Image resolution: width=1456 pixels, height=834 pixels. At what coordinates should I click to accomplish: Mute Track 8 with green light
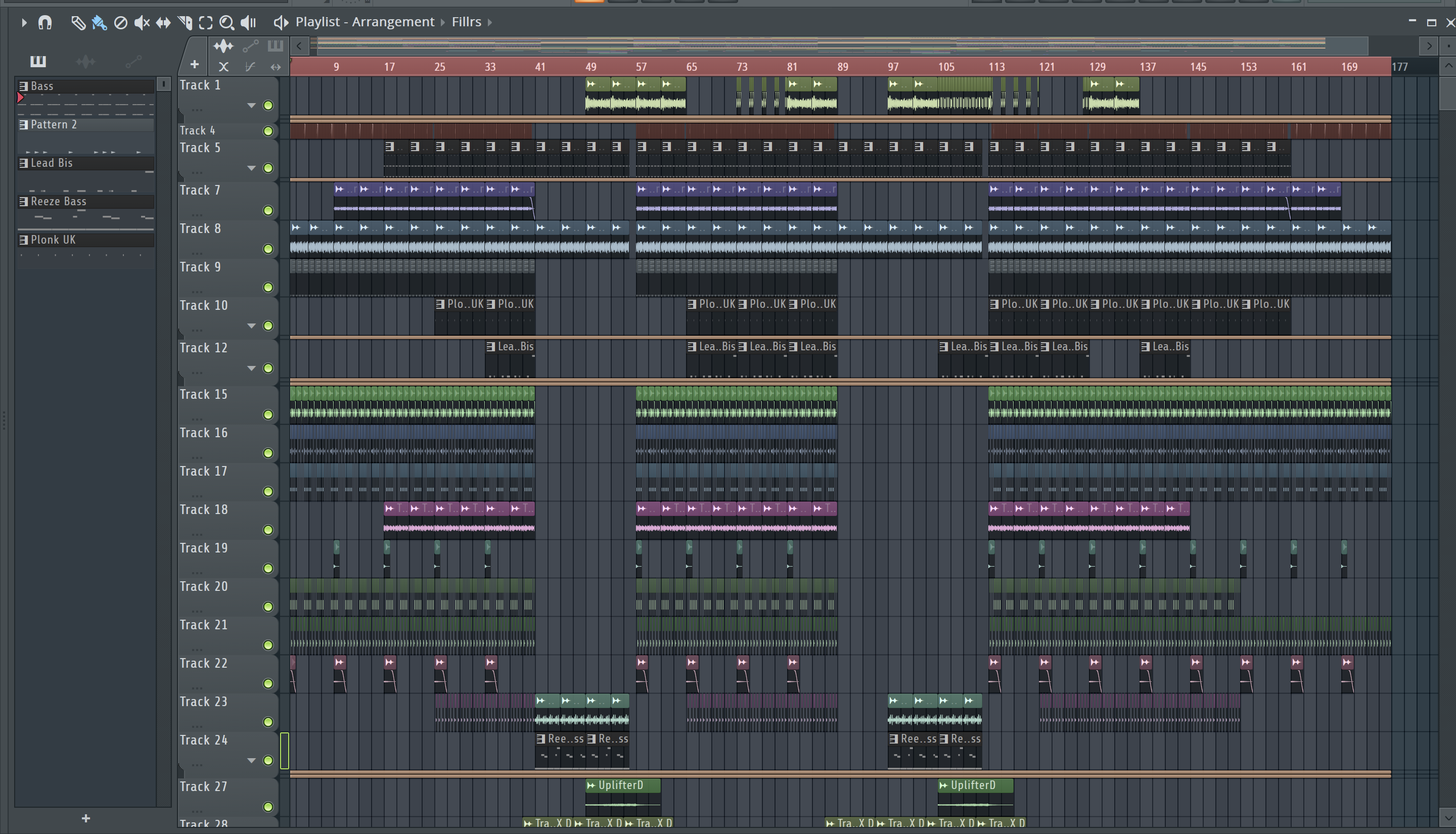267,249
